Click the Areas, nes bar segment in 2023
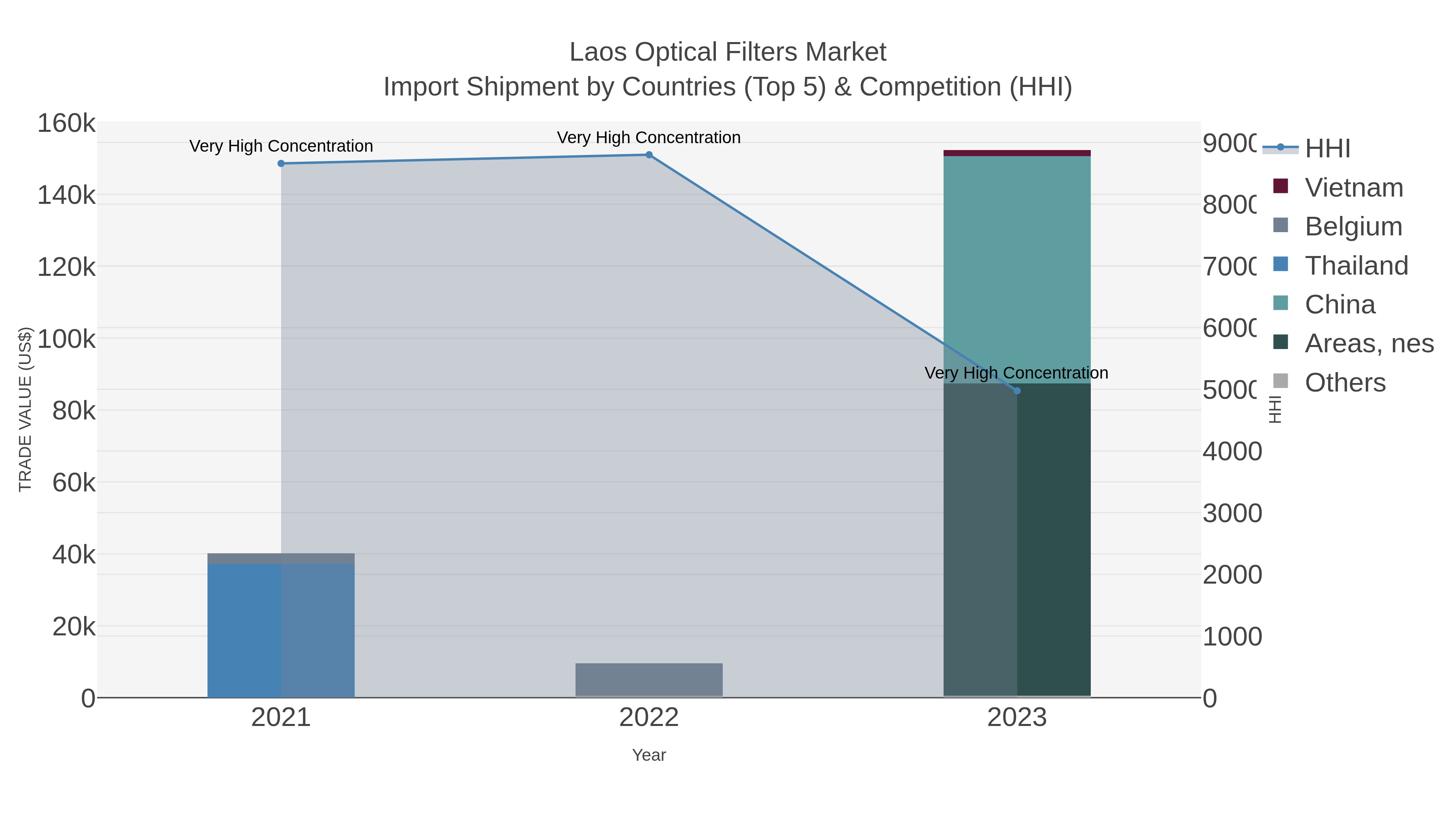 (1017, 540)
